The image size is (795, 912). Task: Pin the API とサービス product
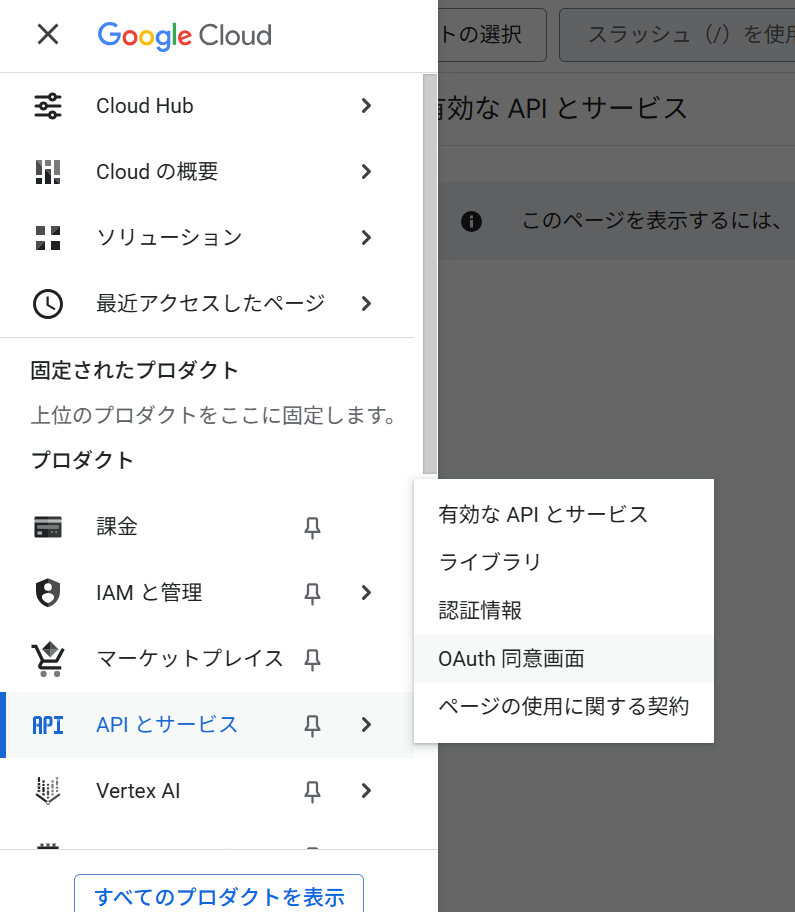point(312,725)
